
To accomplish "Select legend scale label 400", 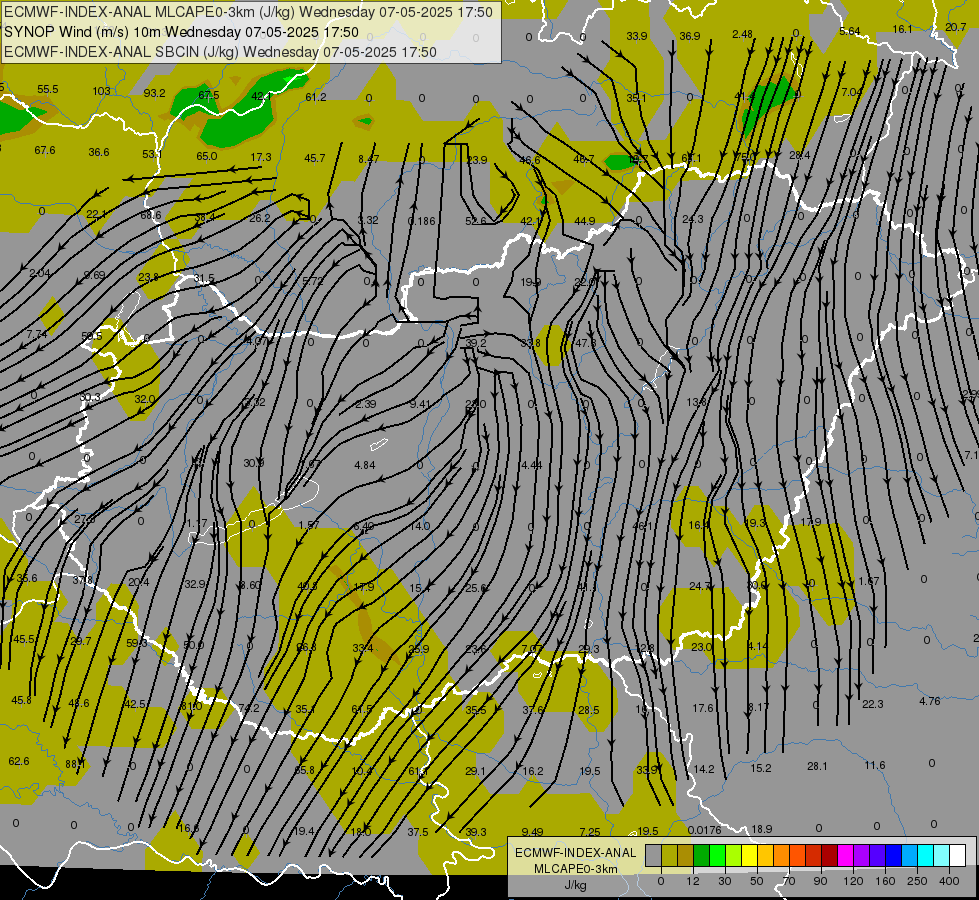I will pyautogui.click(x=949, y=881).
